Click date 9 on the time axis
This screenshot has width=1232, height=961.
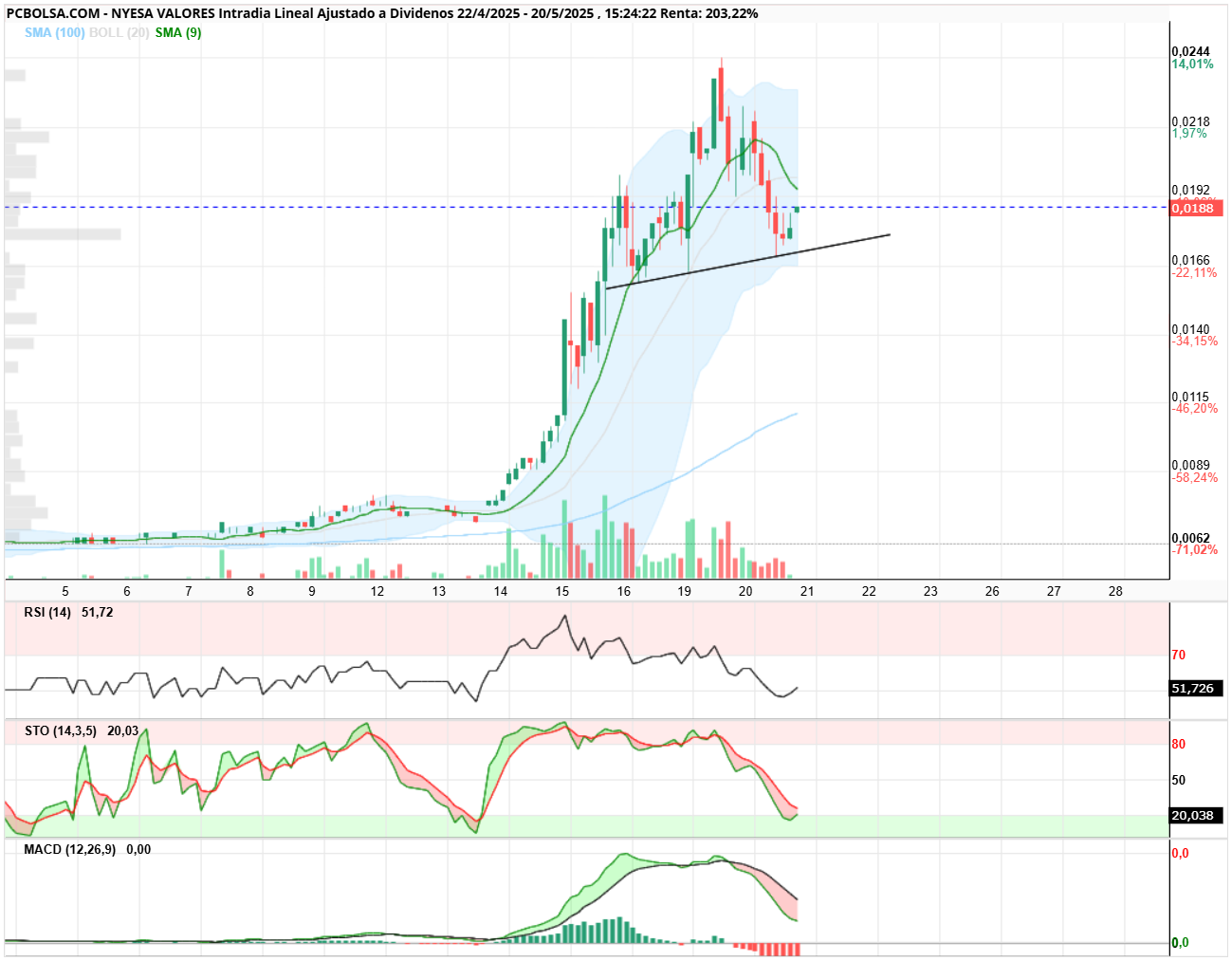[312, 591]
